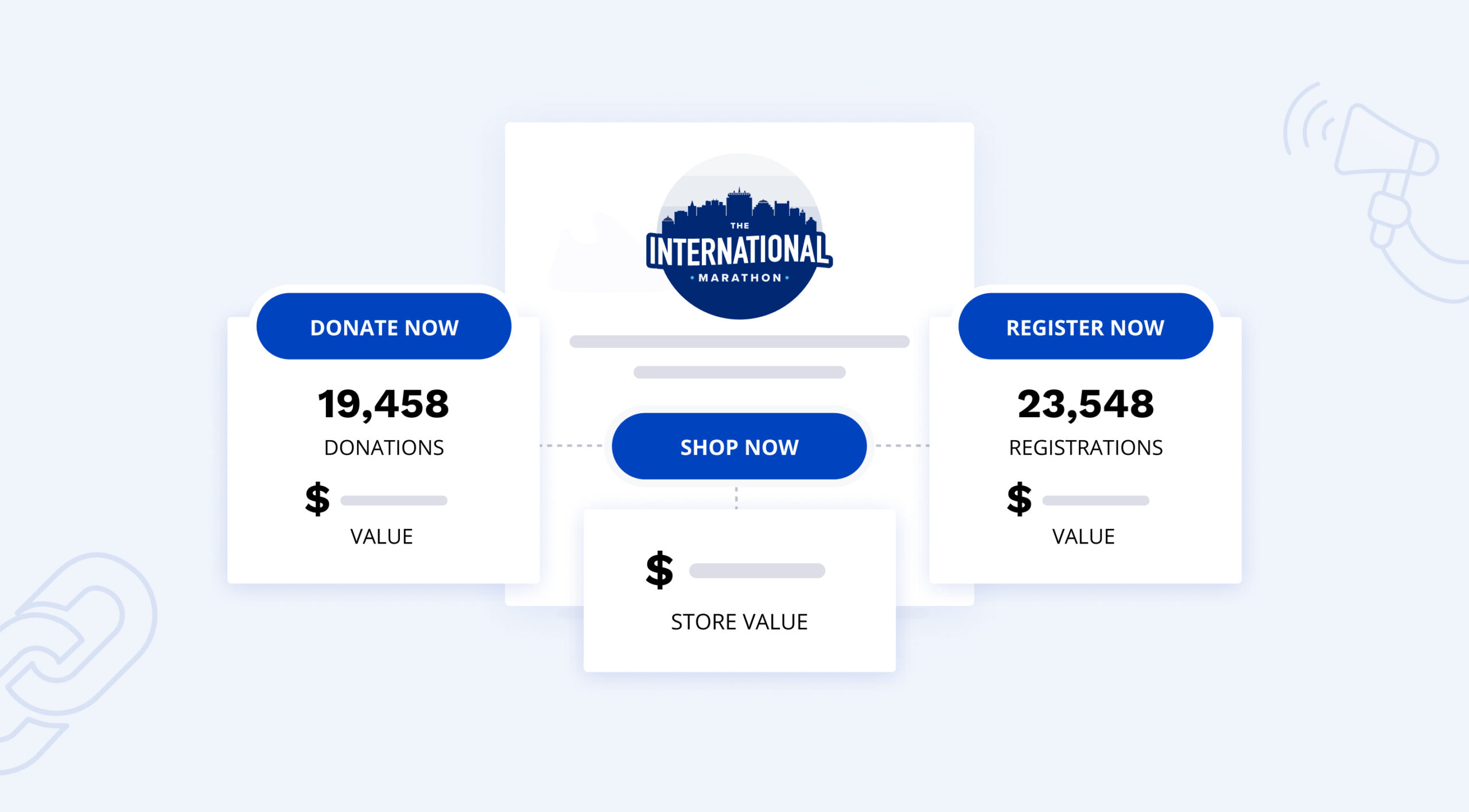
Task: Click the short gray subtitle bar
Action: pos(739,372)
